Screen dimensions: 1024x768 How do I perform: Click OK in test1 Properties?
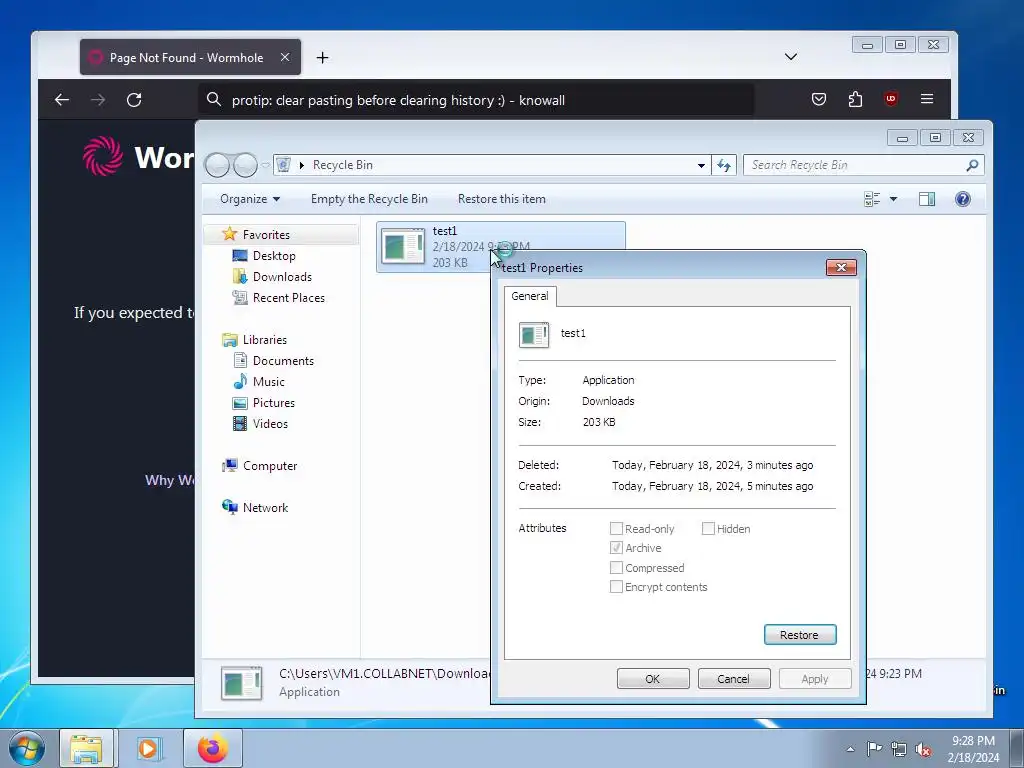tap(653, 679)
